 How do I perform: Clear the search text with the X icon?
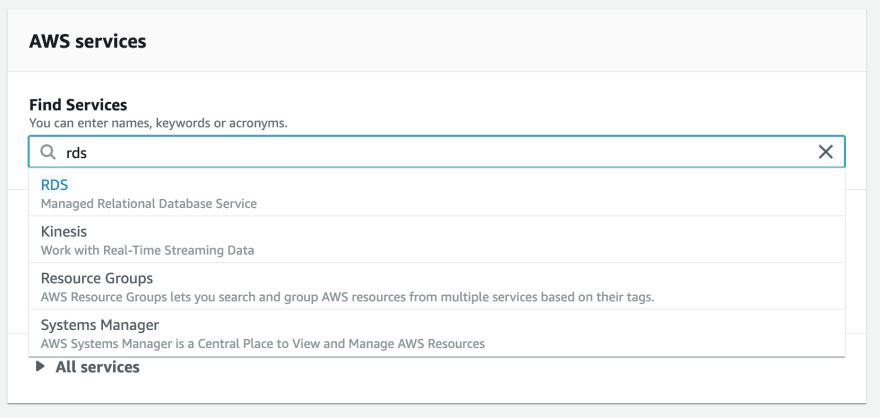[x=826, y=151]
